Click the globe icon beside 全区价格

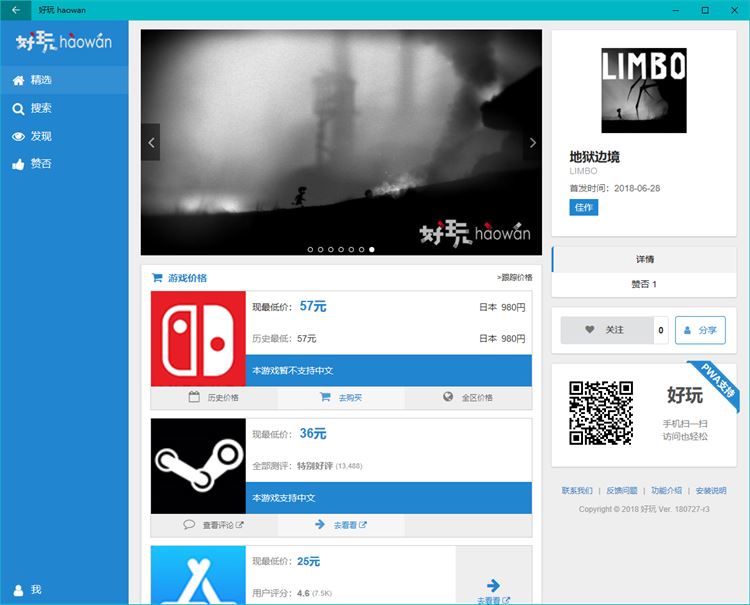(x=448, y=396)
